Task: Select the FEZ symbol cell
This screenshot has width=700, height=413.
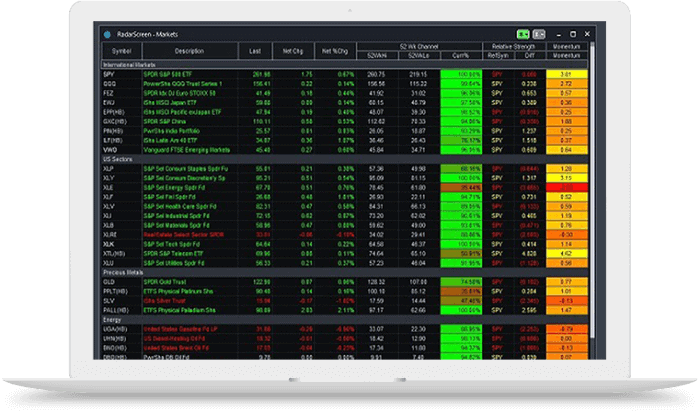Action: tap(121, 93)
